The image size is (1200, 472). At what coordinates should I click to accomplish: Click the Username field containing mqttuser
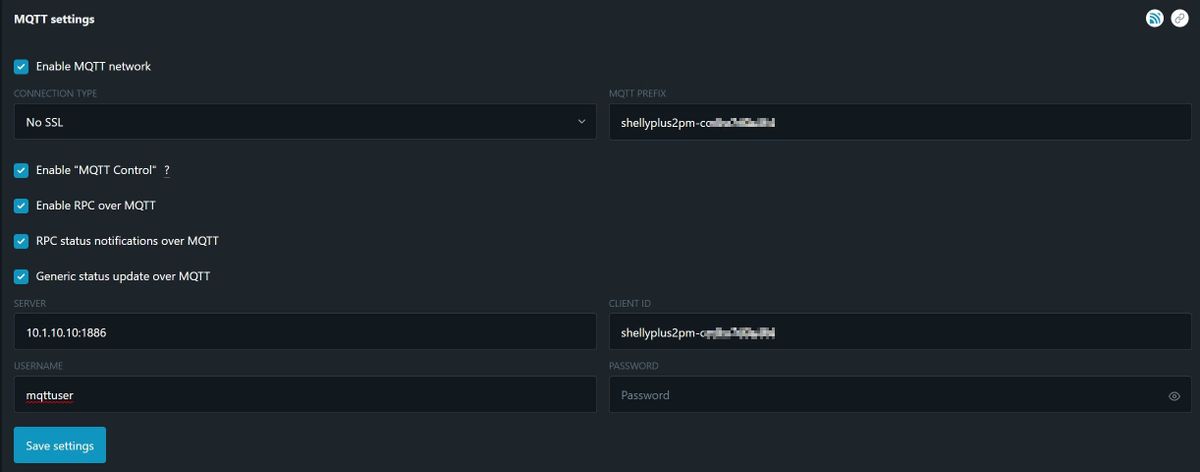pyautogui.click(x=305, y=395)
